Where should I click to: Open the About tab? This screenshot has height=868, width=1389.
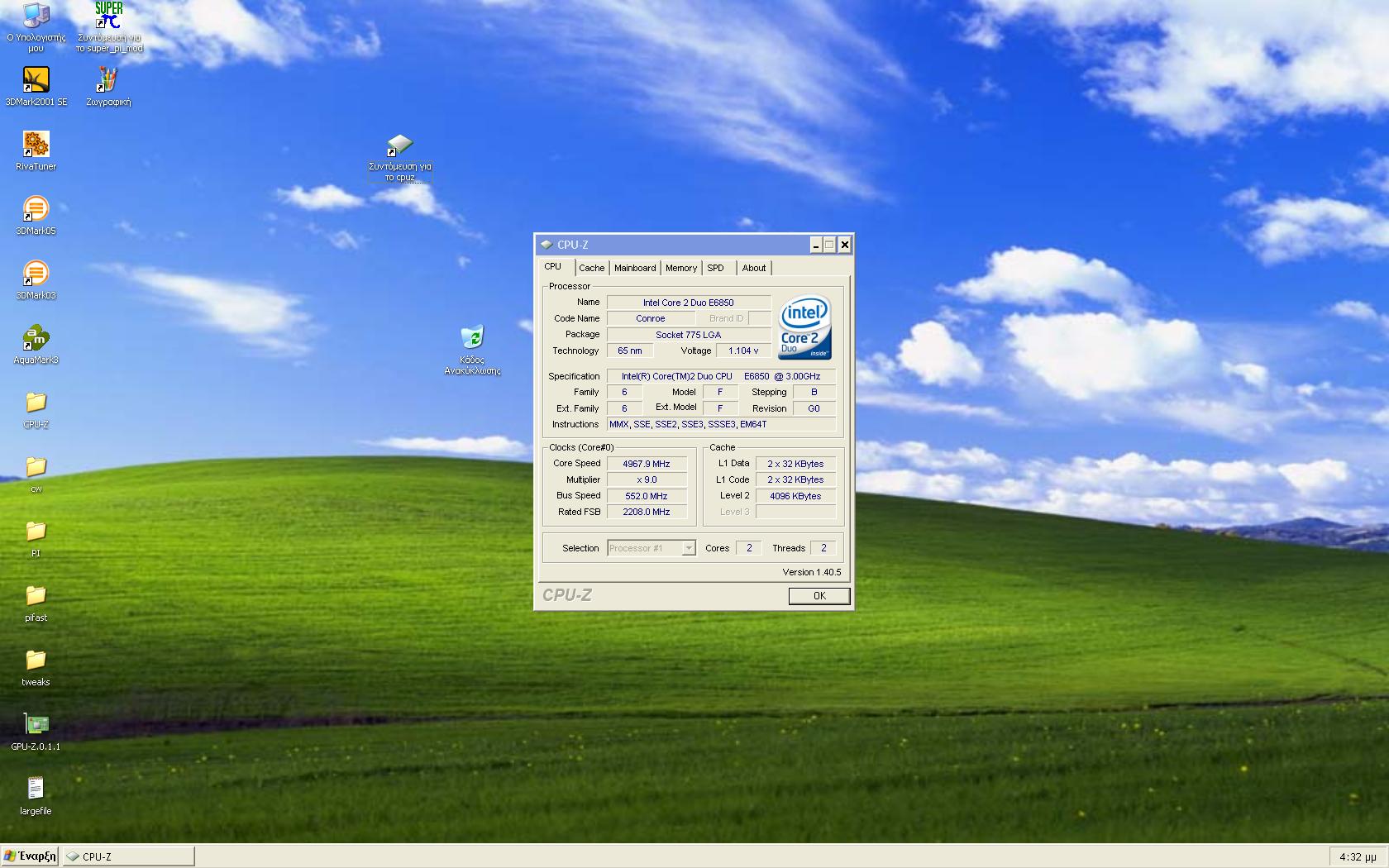754,268
